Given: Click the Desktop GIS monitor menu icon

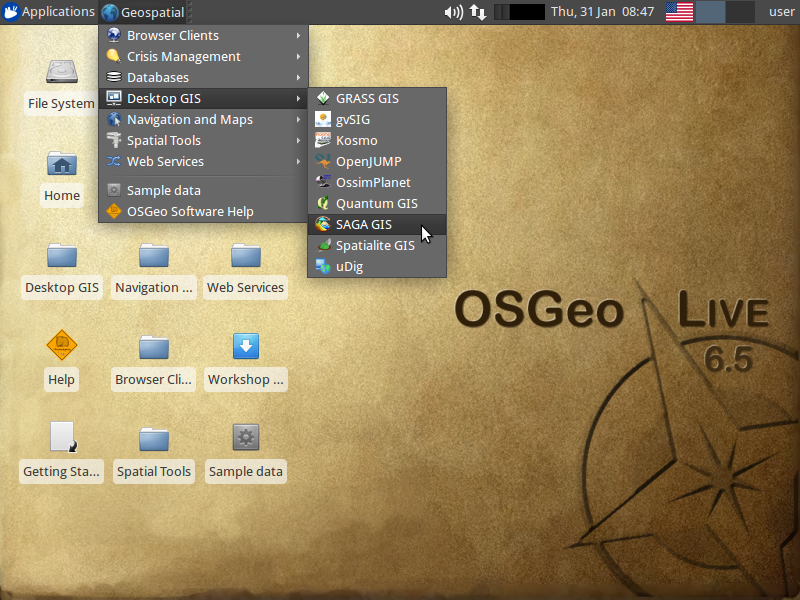Looking at the screenshot, I should coord(114,98).
